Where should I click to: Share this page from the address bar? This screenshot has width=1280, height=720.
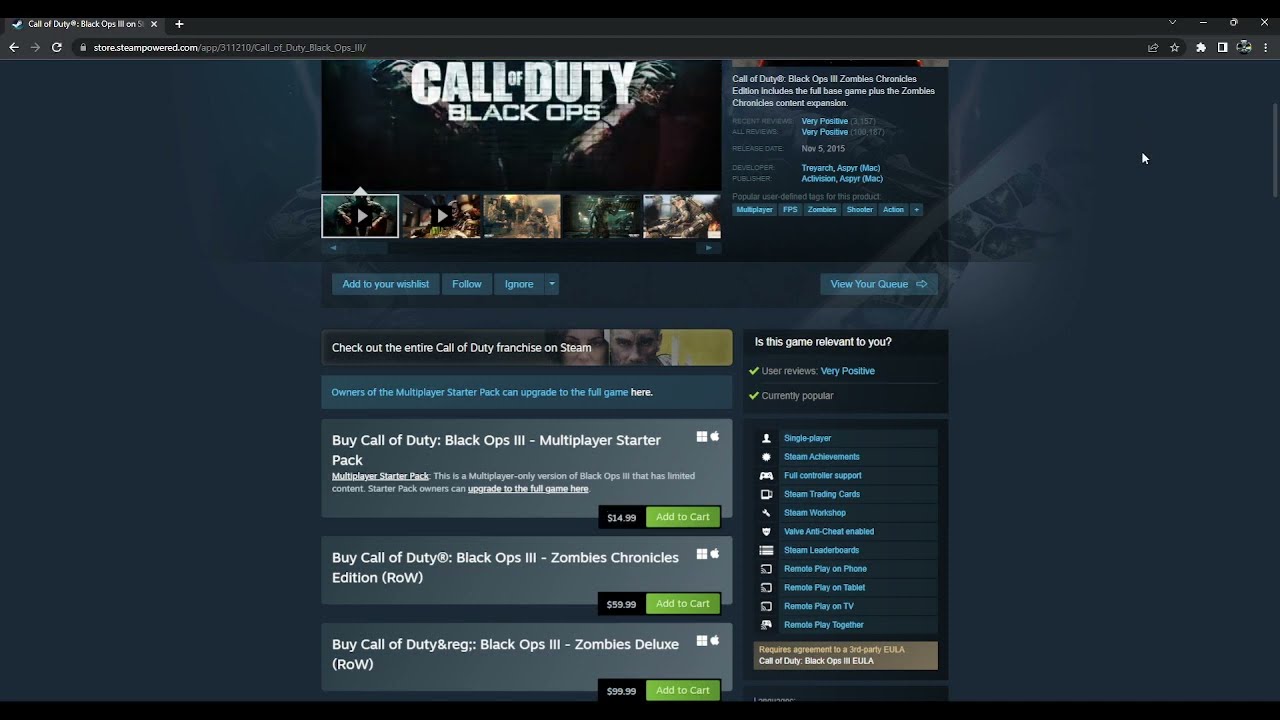[1153, 47]
